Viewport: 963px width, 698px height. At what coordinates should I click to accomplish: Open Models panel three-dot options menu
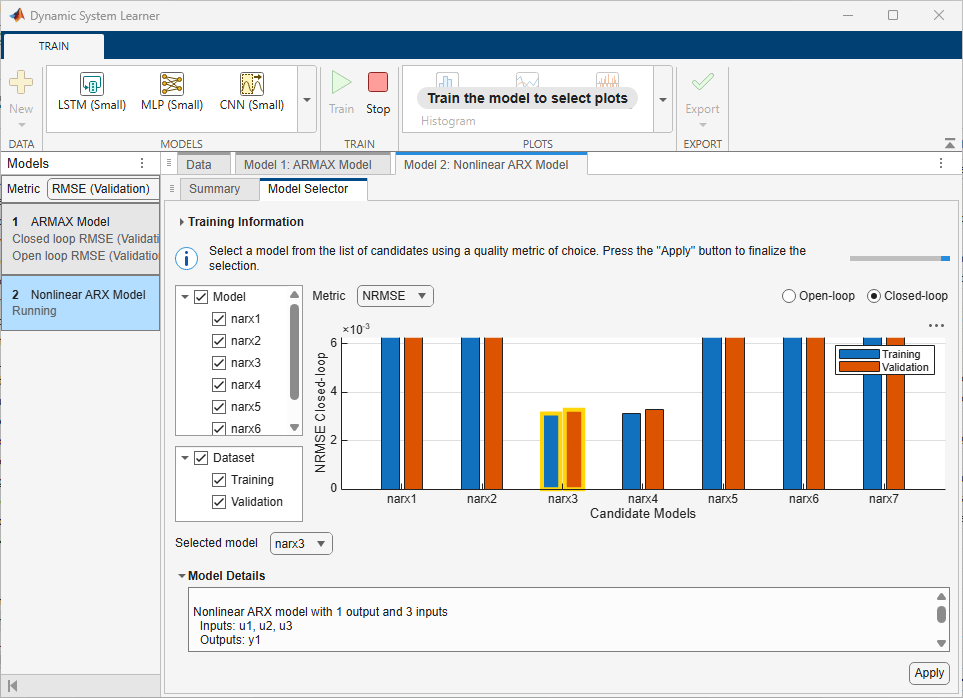(x=142, y=163)
